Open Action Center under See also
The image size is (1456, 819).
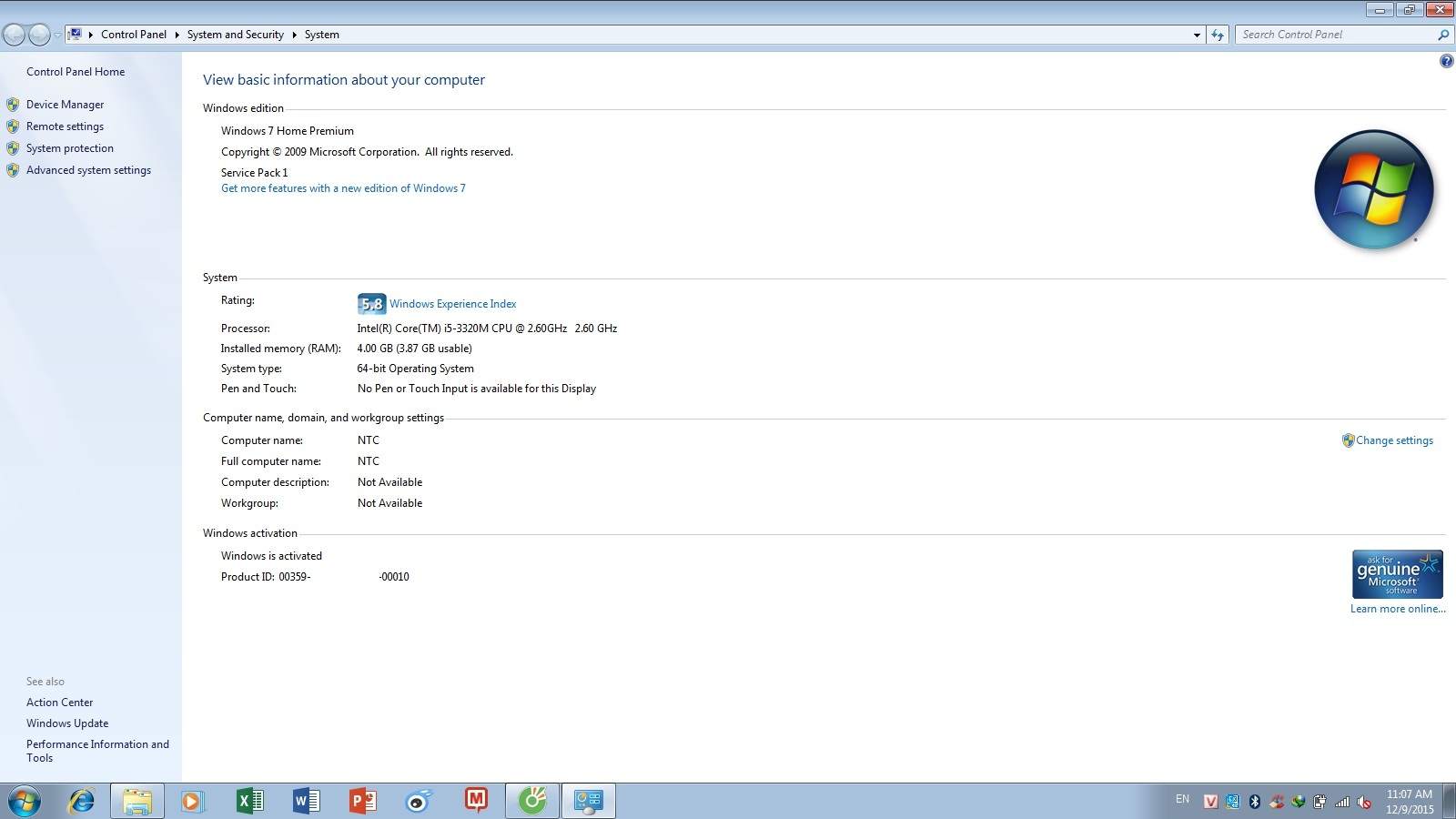pyautogui.click(x=59, y=703)
